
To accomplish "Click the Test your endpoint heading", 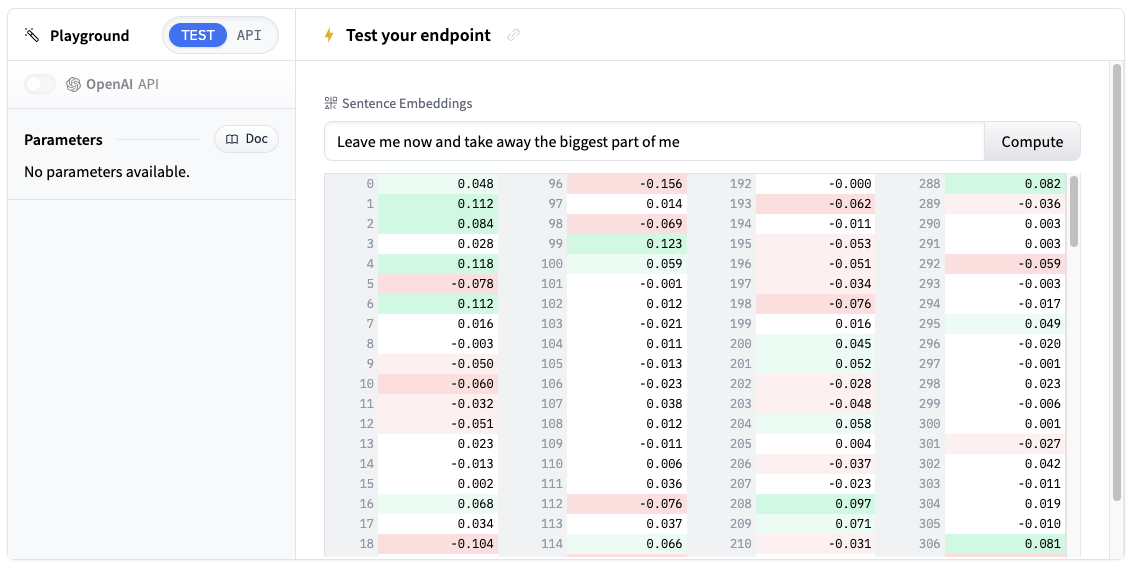I will pos(418,35).
